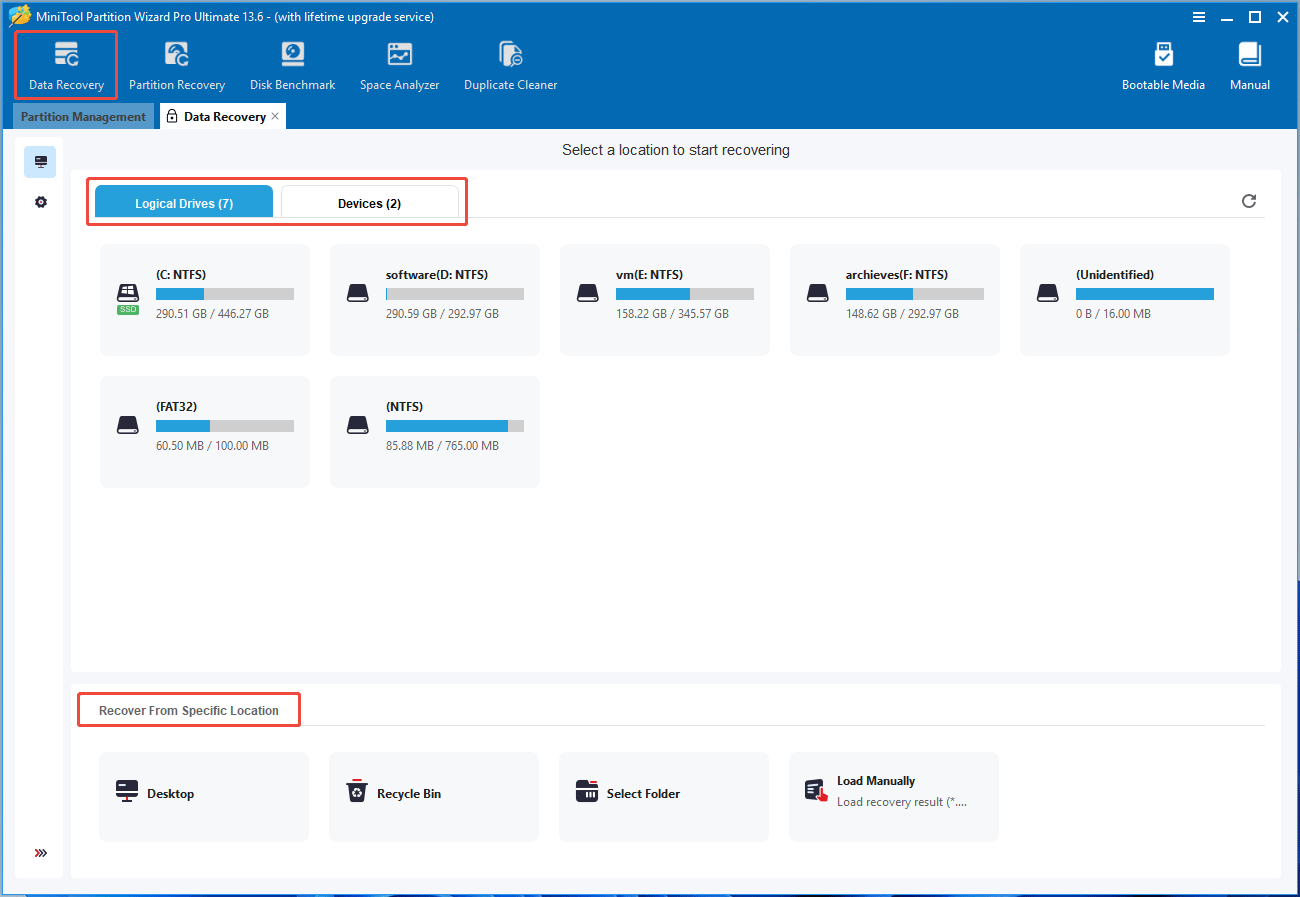Select the archieves(F: NTFS) drive icon
1300x897 pixels.
[x=818, y=294]
